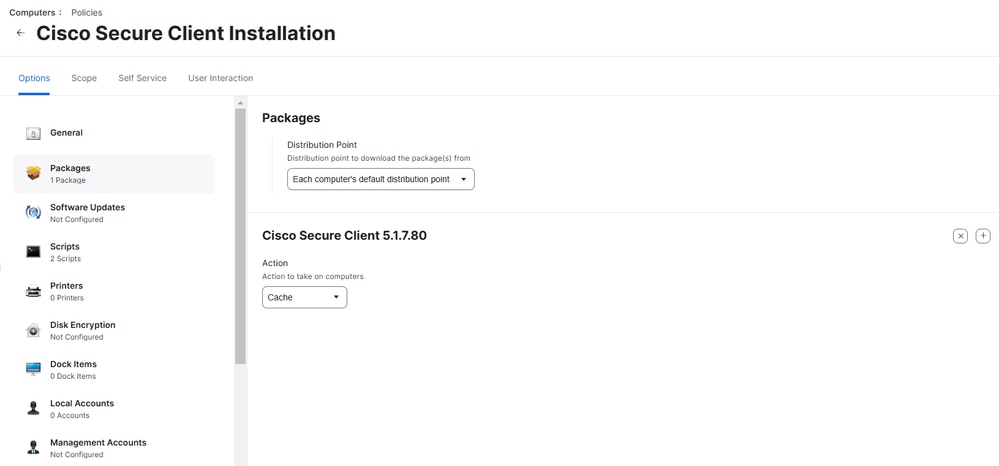
Task: Click the Local Accounts user icon
Action: coord(33,408)
